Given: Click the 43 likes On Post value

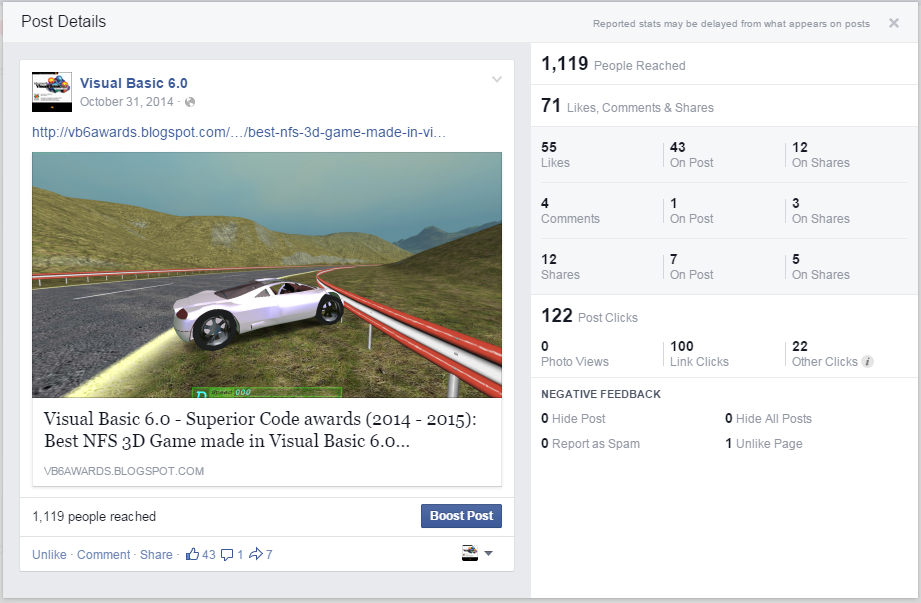Looking at the screenshot, I should pyautogui.click(x=691, y=154).
